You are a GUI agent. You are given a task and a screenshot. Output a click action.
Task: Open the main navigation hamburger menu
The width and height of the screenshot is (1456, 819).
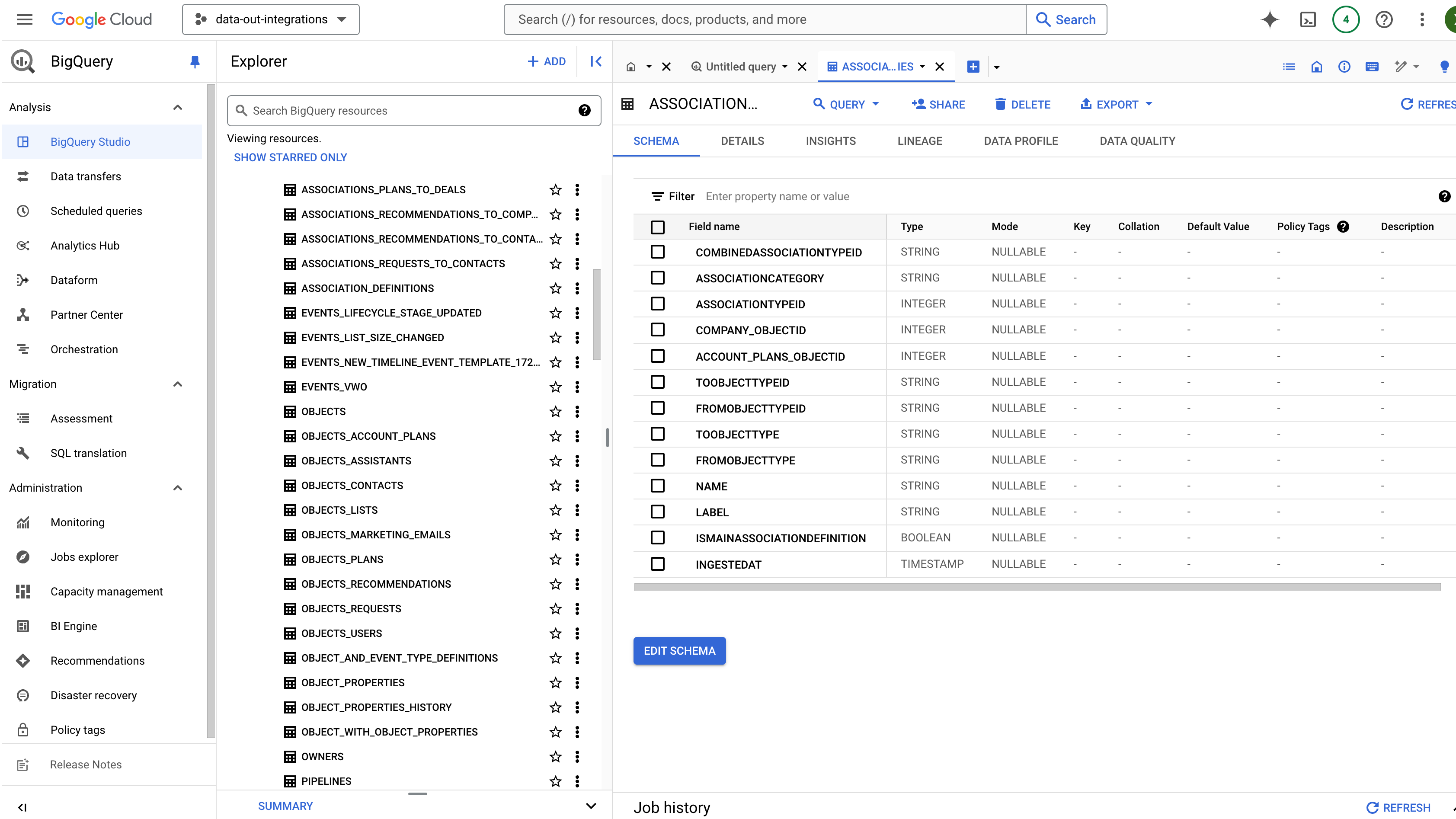click(24, 19)
